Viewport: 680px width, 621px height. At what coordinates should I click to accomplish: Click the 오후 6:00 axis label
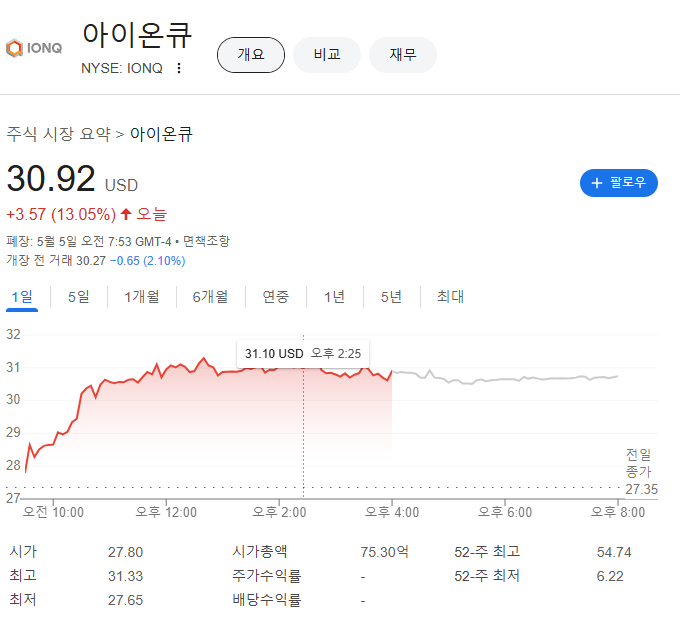point(505,512)
